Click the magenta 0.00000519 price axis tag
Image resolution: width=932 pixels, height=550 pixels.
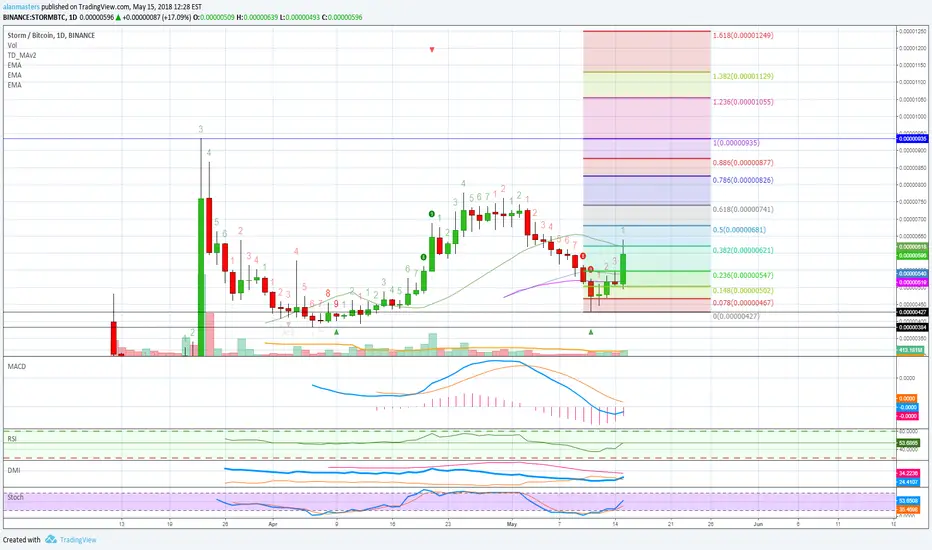(912, 282)
